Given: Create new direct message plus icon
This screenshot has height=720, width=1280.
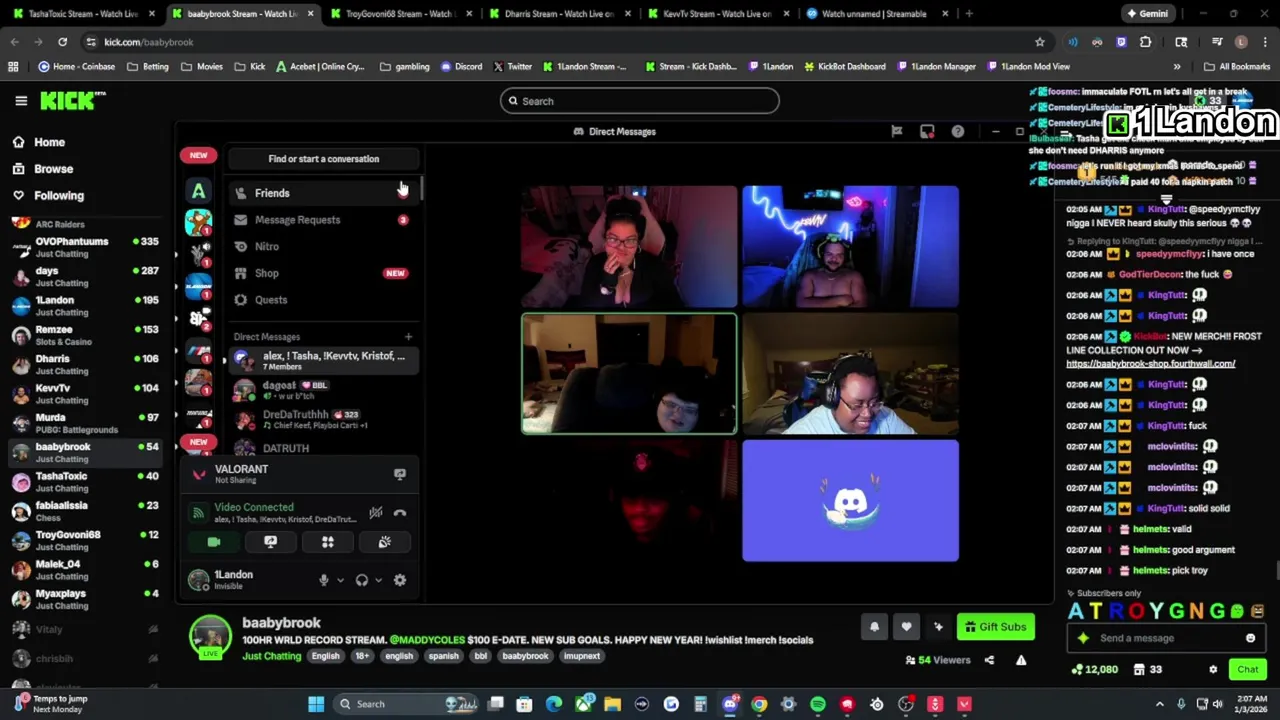Looking at the screenshot, I should coord(408,337).
